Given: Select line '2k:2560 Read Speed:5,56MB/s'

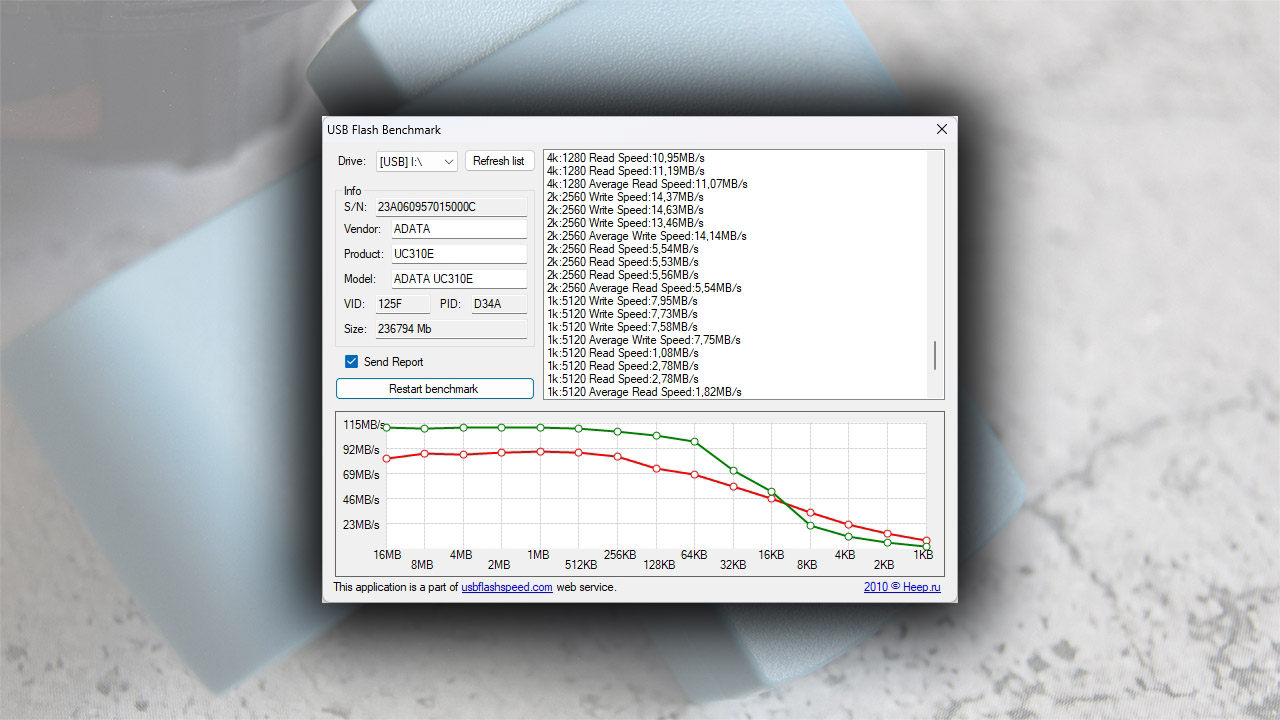Looking at the screenshot, I should 622,275.
